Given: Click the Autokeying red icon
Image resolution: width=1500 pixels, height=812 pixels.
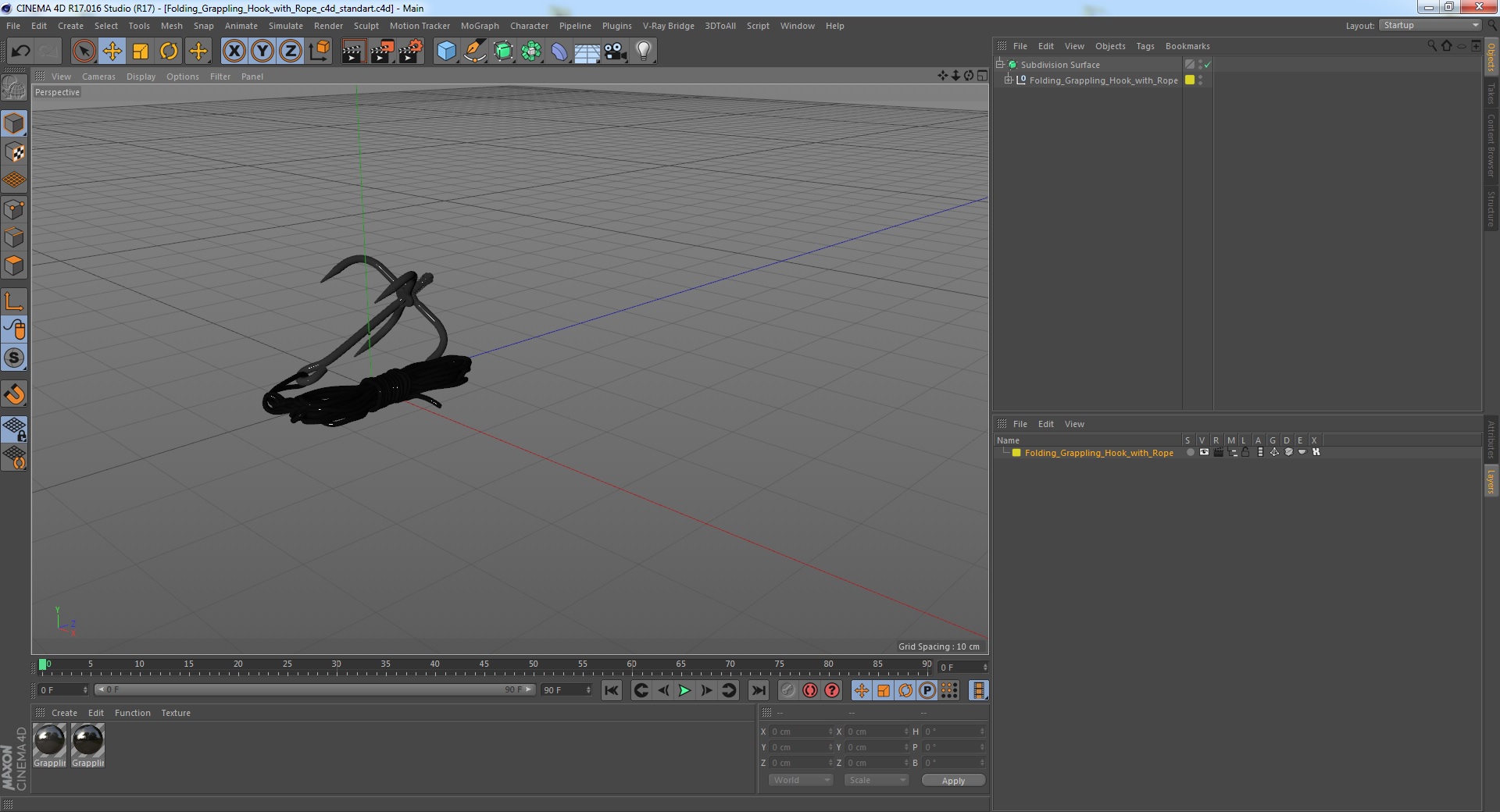Looking at the screenshot, I should pos(810,690).
